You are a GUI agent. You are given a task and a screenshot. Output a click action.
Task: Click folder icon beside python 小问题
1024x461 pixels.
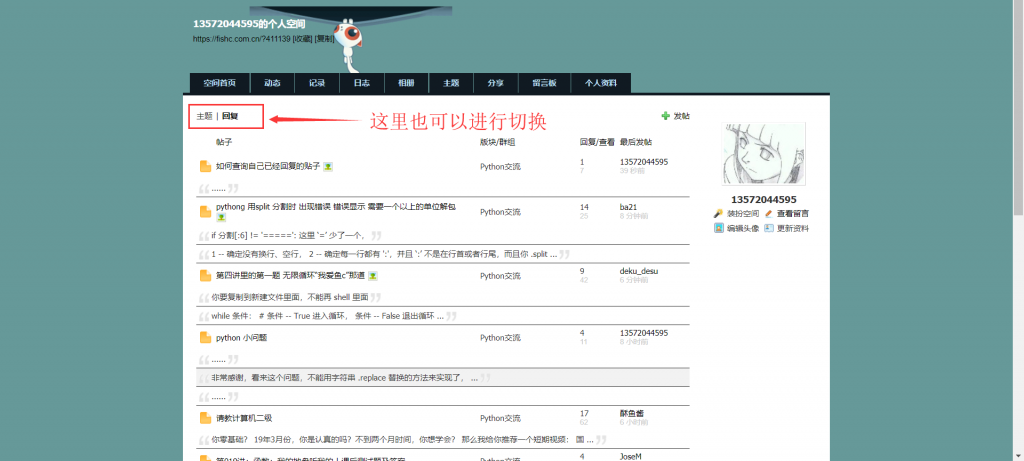coord(205,338)
